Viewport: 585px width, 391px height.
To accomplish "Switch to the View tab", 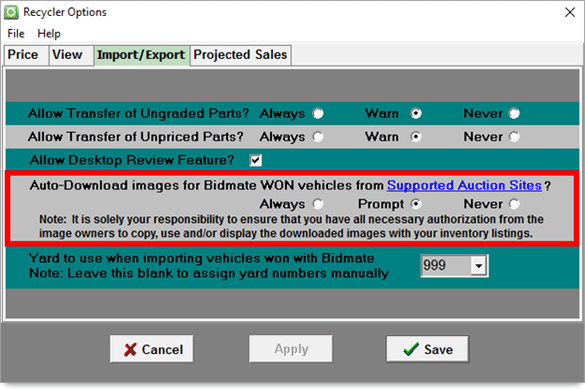I will (71, 55).
